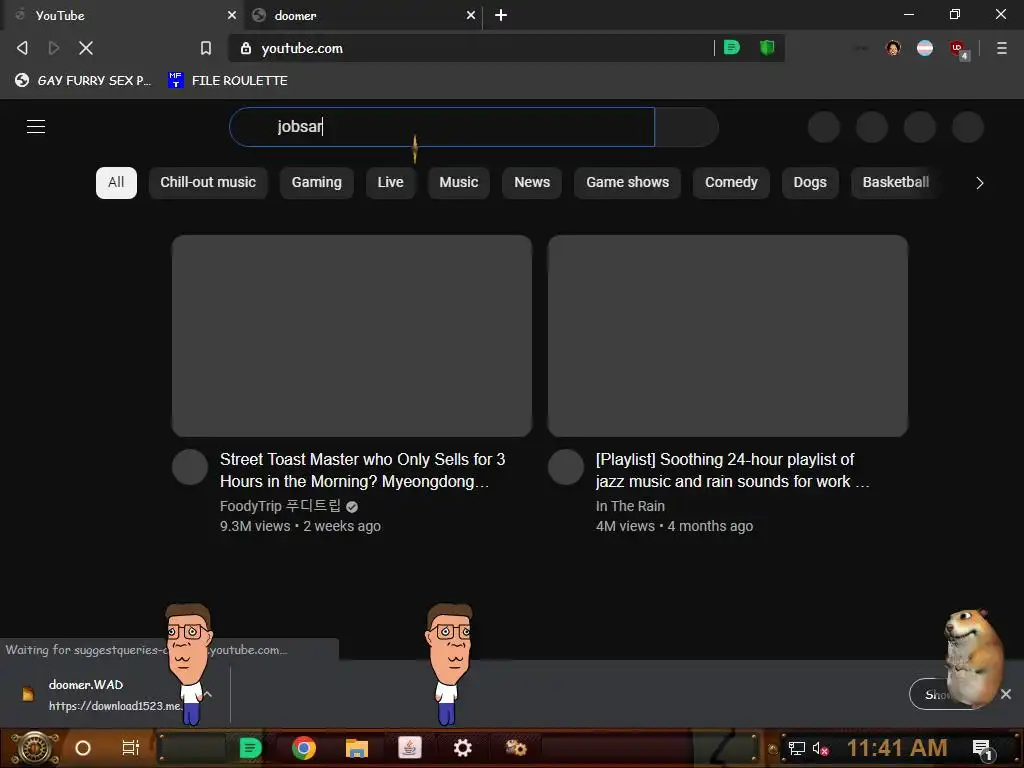Image resolution: width=1024 pixels, height=768 pixels.
Task: Select the Comedy chip
Action: pos(731,182)
